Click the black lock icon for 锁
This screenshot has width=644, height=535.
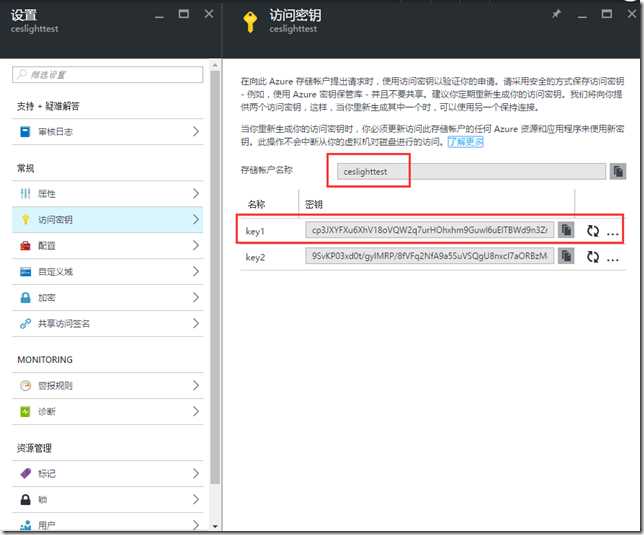25,499
